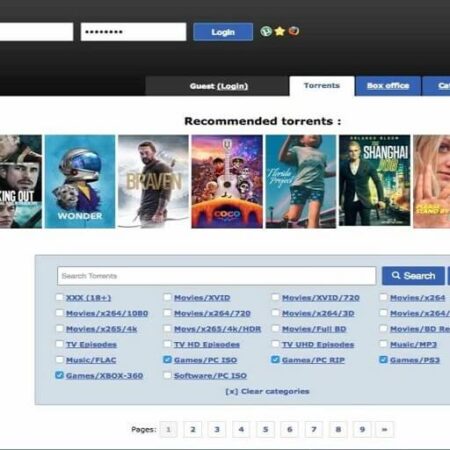Click the uTorrent icon next to Login

point(266,31)
